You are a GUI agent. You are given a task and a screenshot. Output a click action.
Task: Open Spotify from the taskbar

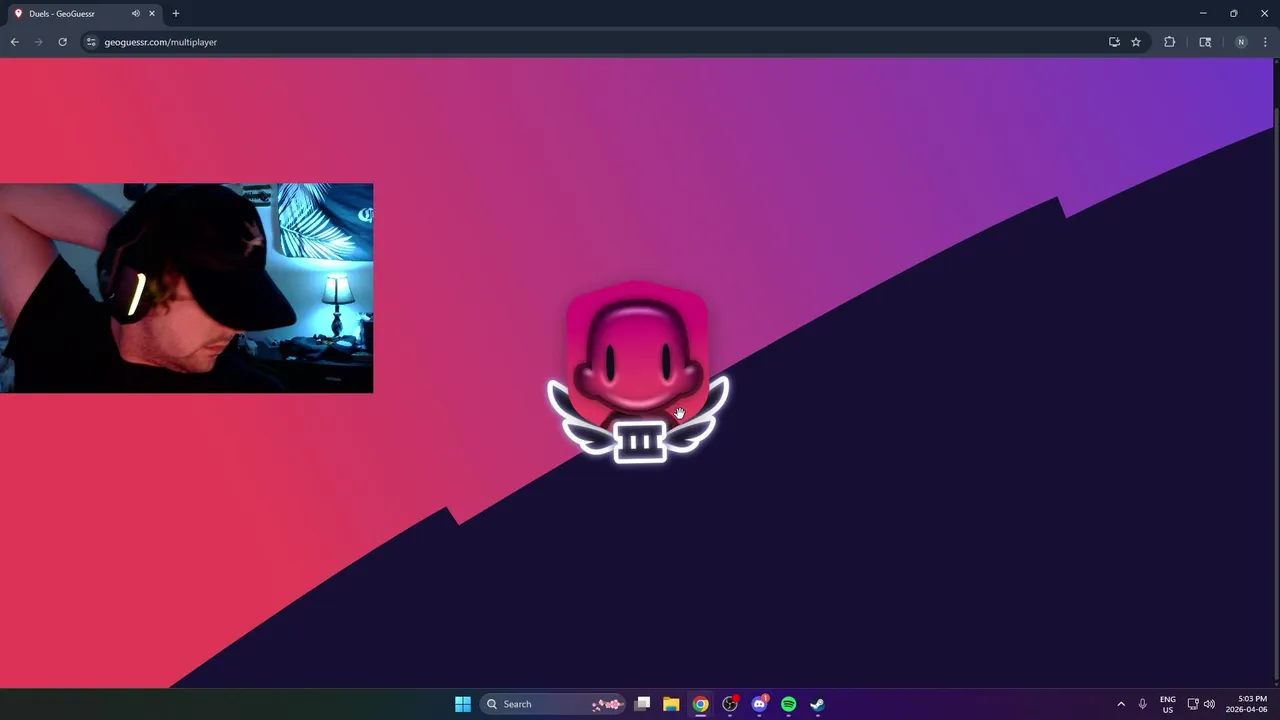[788, 704]
